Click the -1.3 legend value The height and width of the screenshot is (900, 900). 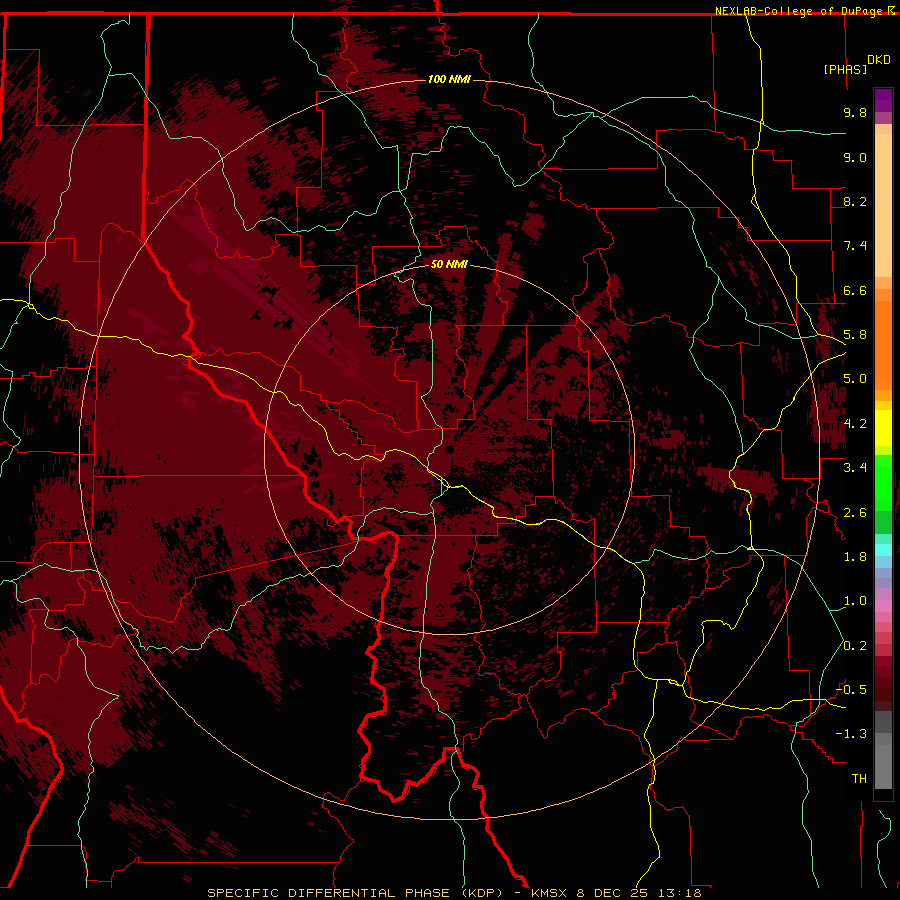pyautogui.click(x=851, y=734)
